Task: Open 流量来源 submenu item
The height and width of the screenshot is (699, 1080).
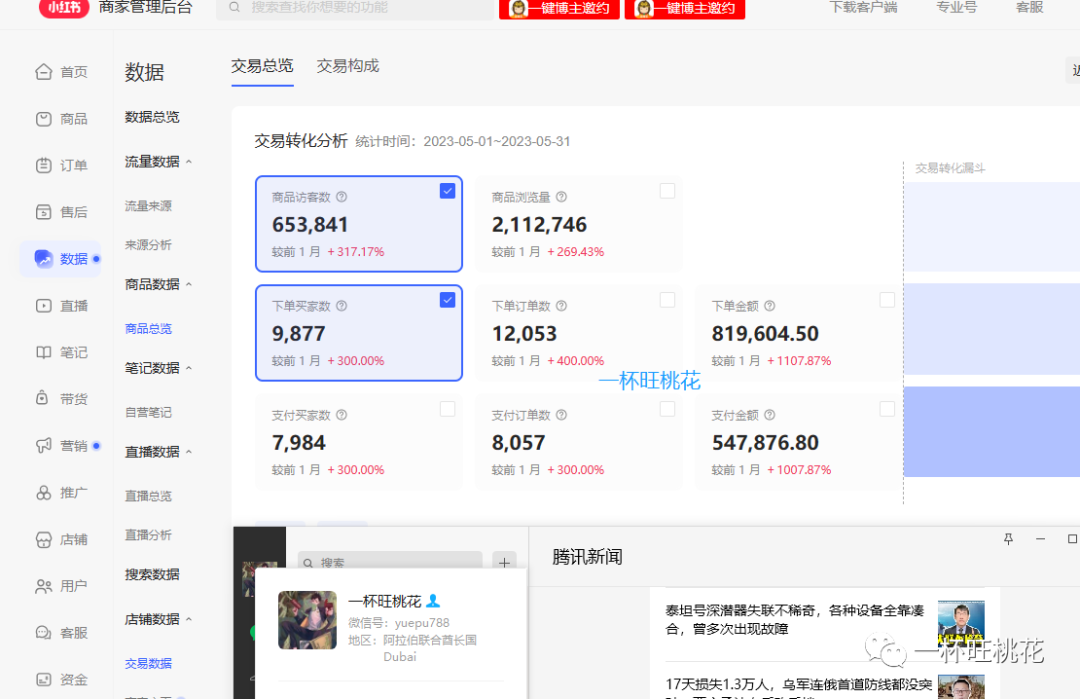Action: tap(148, 206)
